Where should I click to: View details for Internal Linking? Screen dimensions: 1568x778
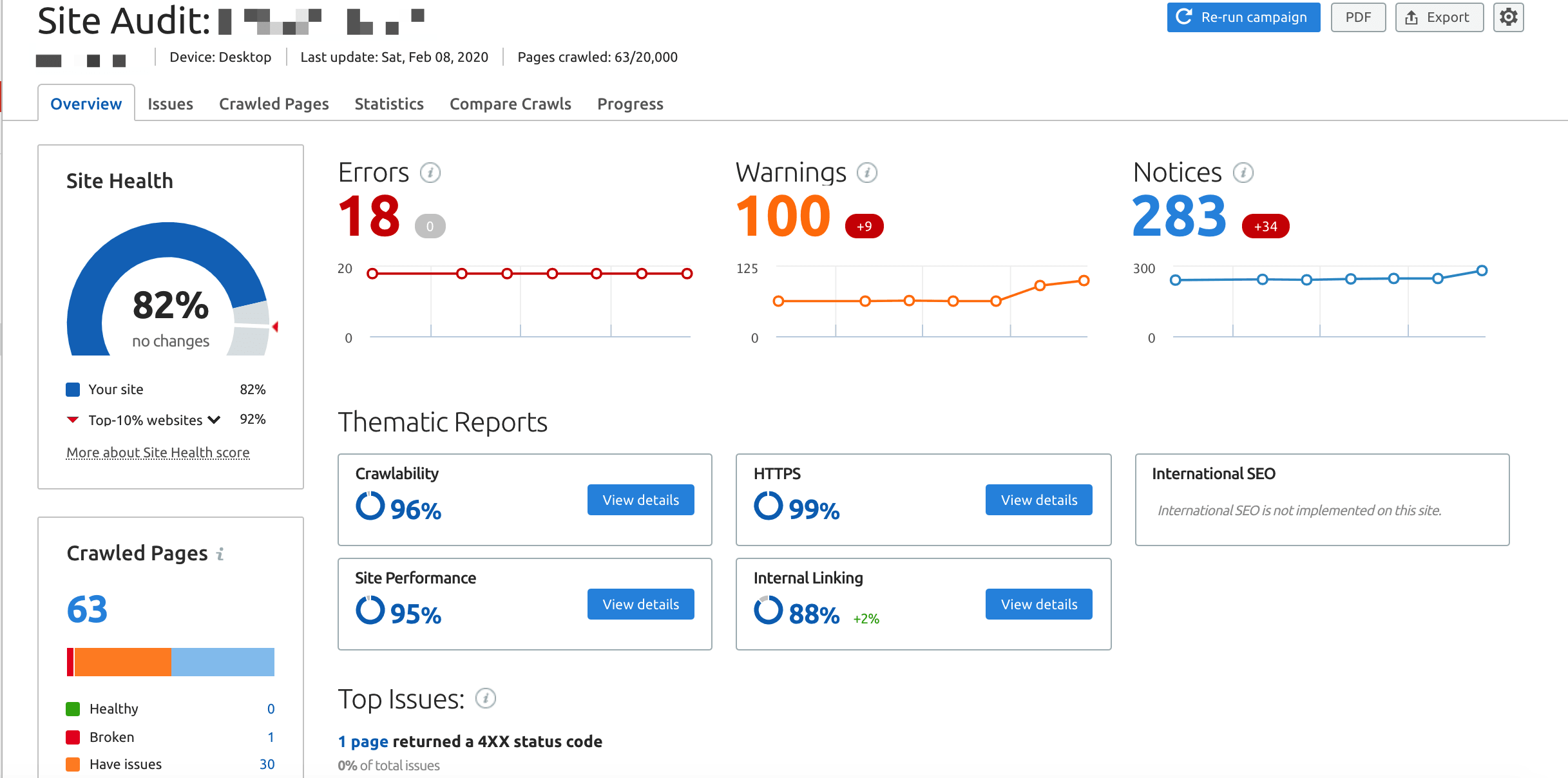[1038, 604]
